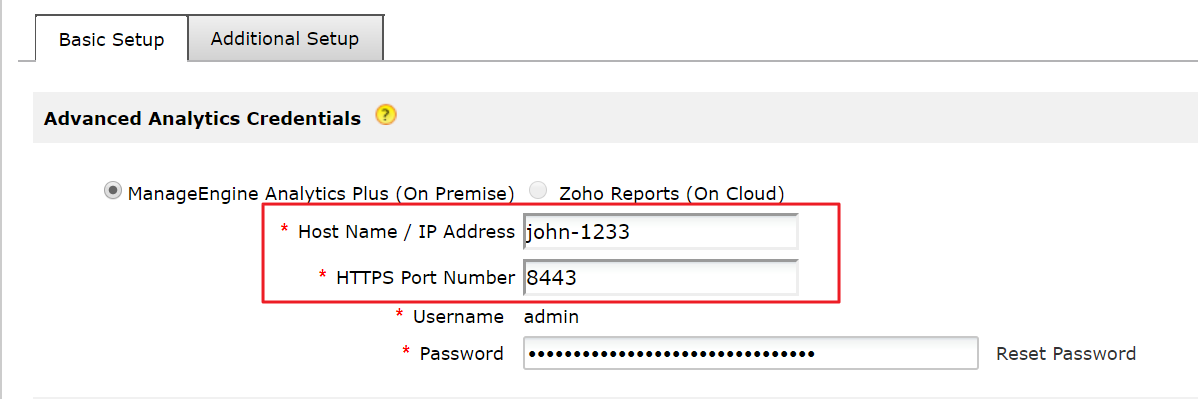Click the ManageEngine Analytics Plus (On Premise) text
1198x399 pixels.
pyautogui.click(x=321, y=193)
